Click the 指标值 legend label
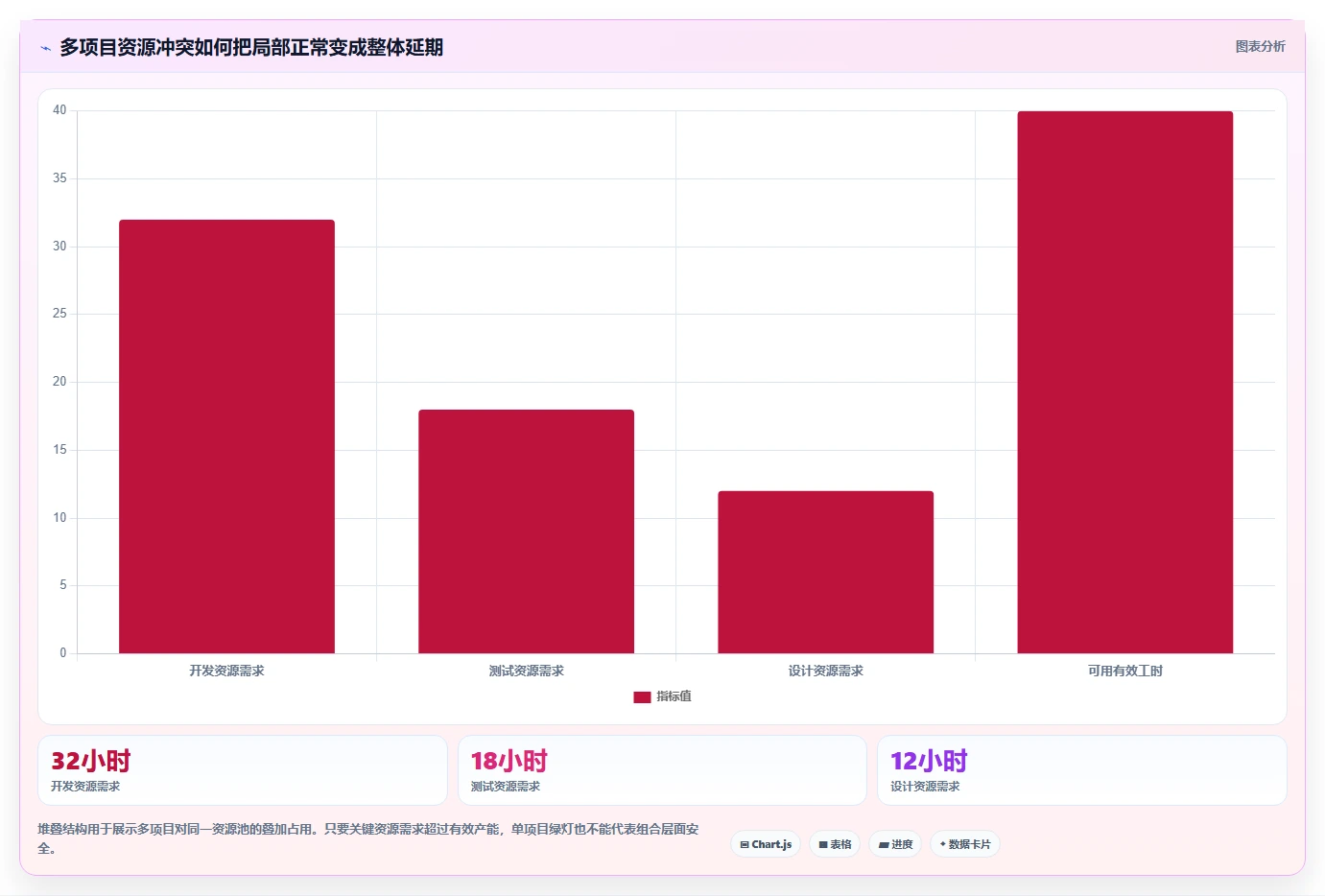The image size is (1325, 896). [674, 696]
